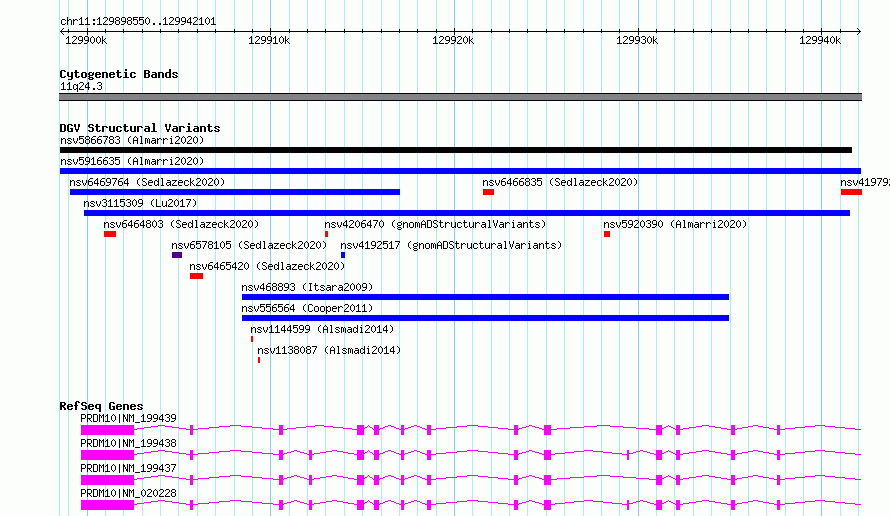Click the large magenta exon of NM_020228
Viewport: 890px width, 516px height.
tap(107, 505)
